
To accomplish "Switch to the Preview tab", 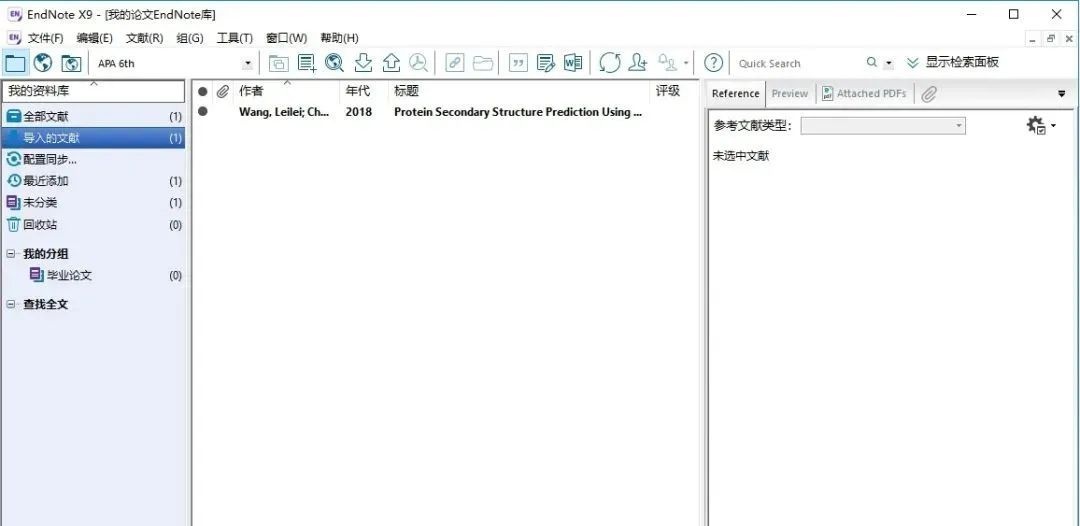I will pos(789,94).
